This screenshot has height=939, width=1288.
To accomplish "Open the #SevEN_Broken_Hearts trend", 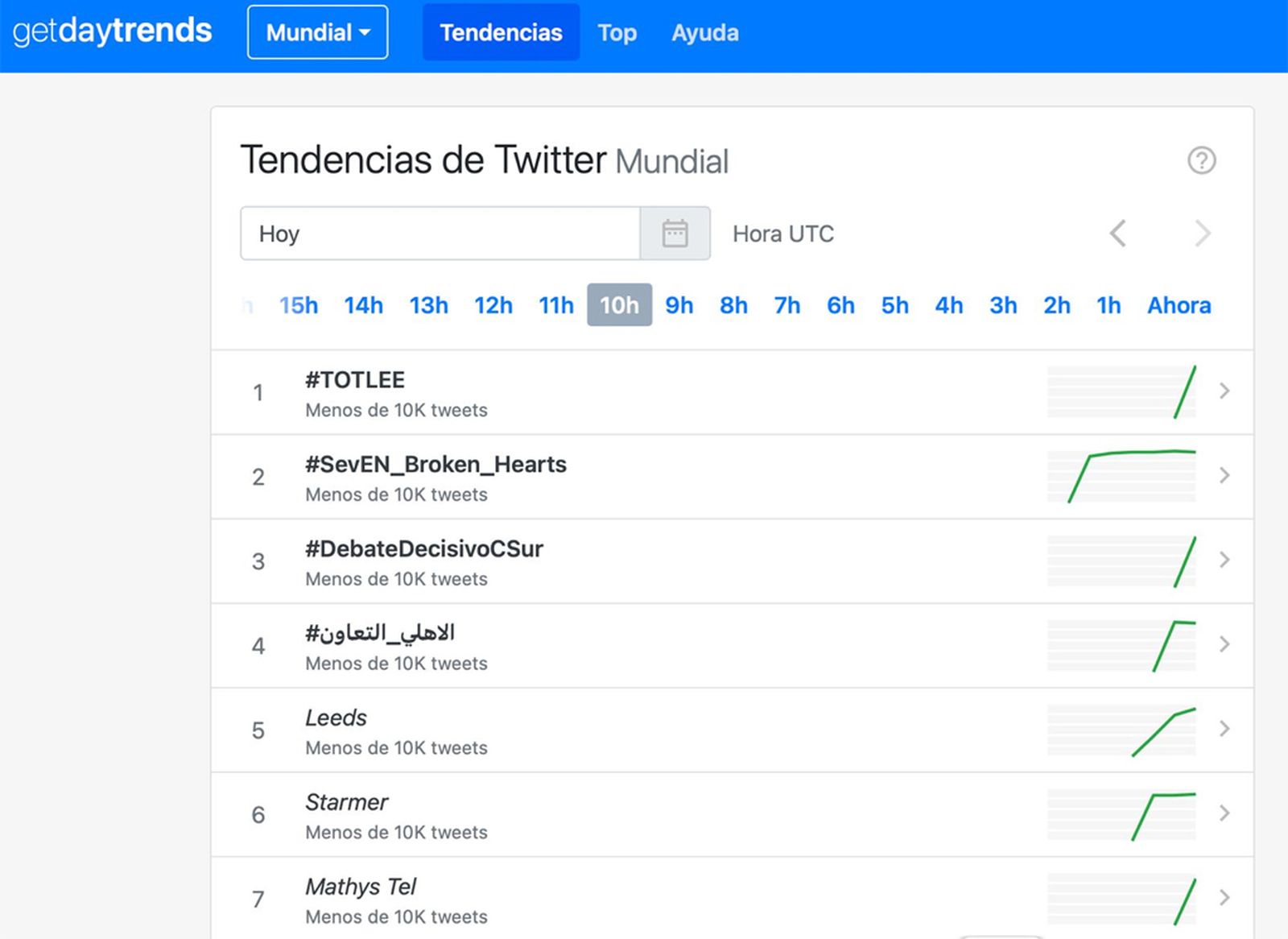I will click(436, 464).
